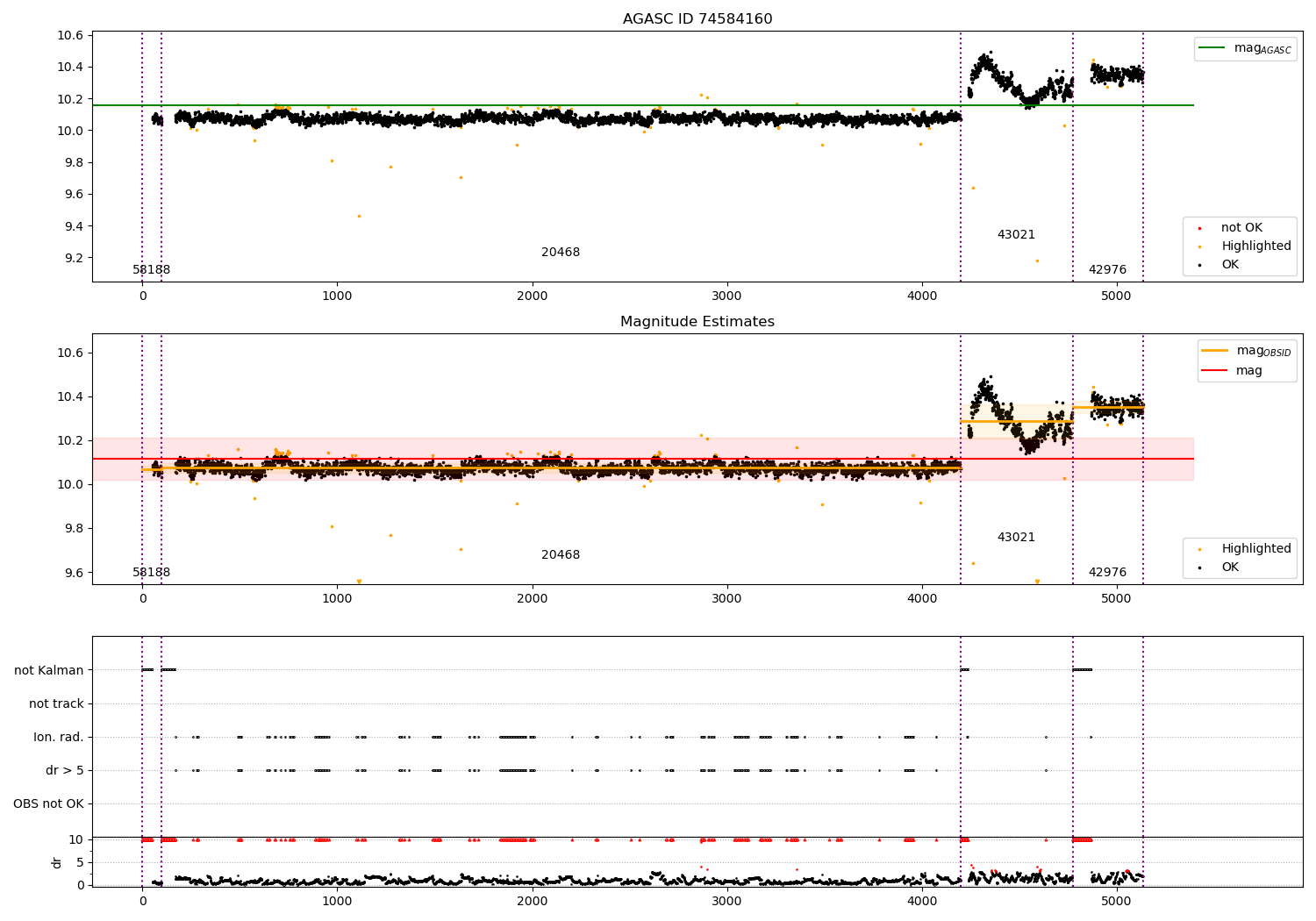1316x921 pixels.
Task: Click the "Magnitude Estimates" plot title
Action: tap(697, 322)
